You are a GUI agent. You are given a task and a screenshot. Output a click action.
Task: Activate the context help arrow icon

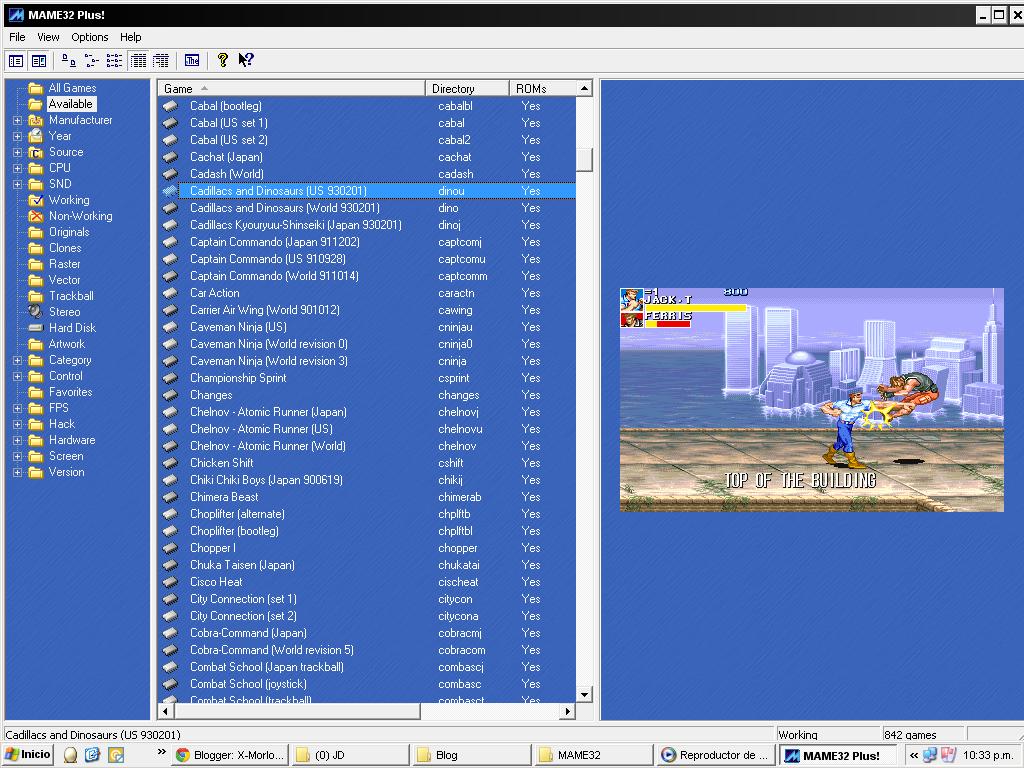246,61
